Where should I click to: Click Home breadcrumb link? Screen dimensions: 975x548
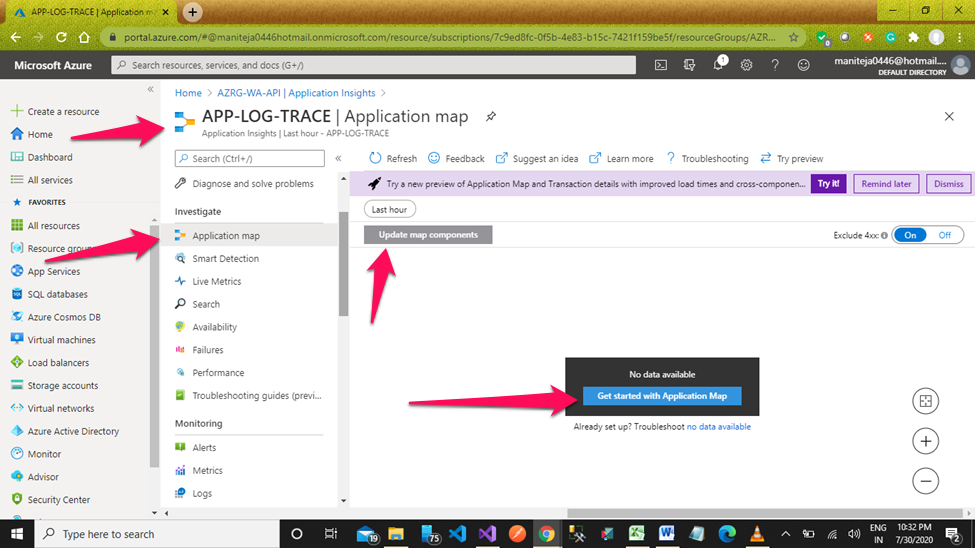188,93
